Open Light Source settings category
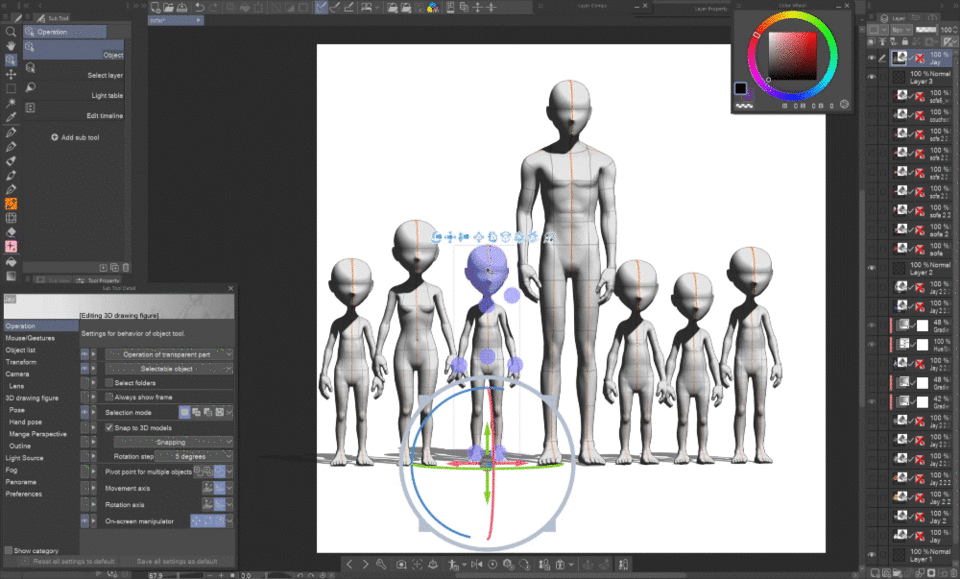This screenshot has height=579, width=960. tap(24, 458)
